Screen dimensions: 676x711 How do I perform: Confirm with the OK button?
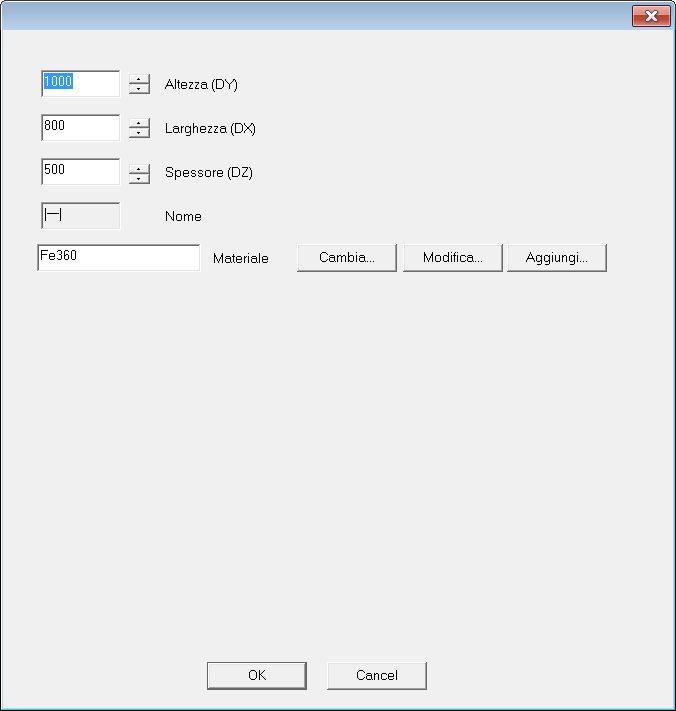pos(257,676)
